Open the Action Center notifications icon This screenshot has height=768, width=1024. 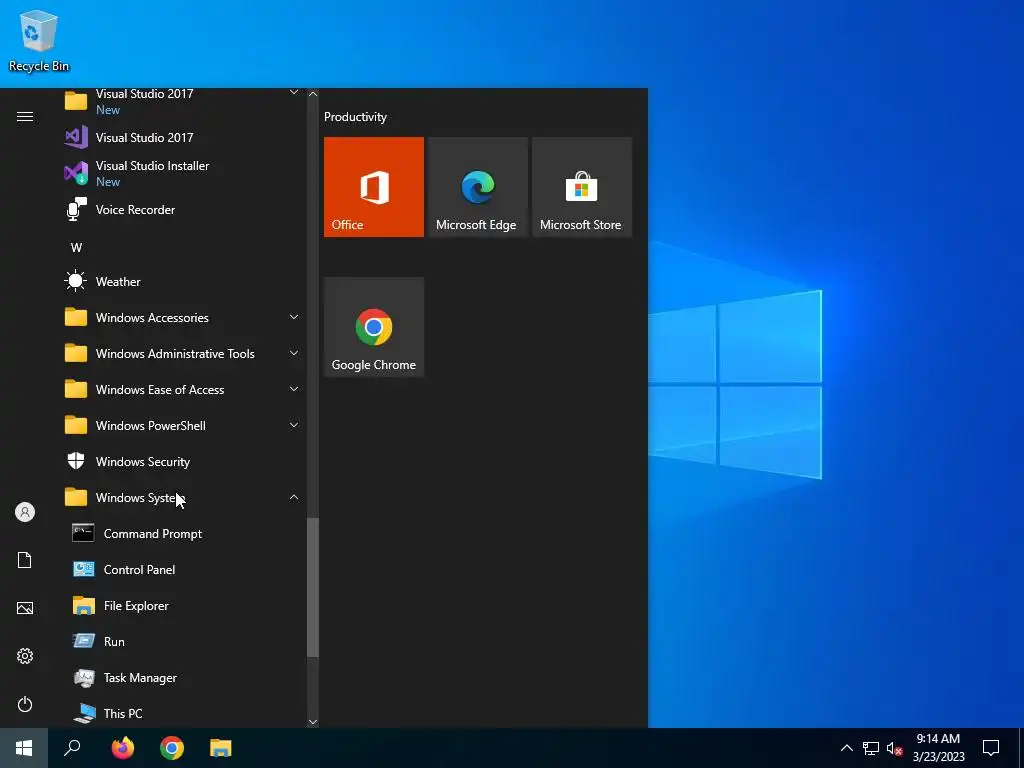click(x=991, y=748)
